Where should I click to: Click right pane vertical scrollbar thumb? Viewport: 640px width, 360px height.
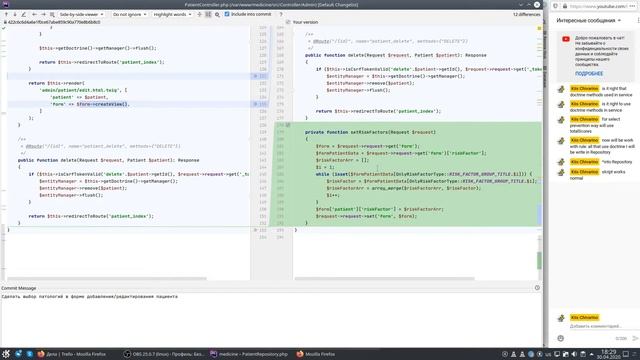[539, 260]
